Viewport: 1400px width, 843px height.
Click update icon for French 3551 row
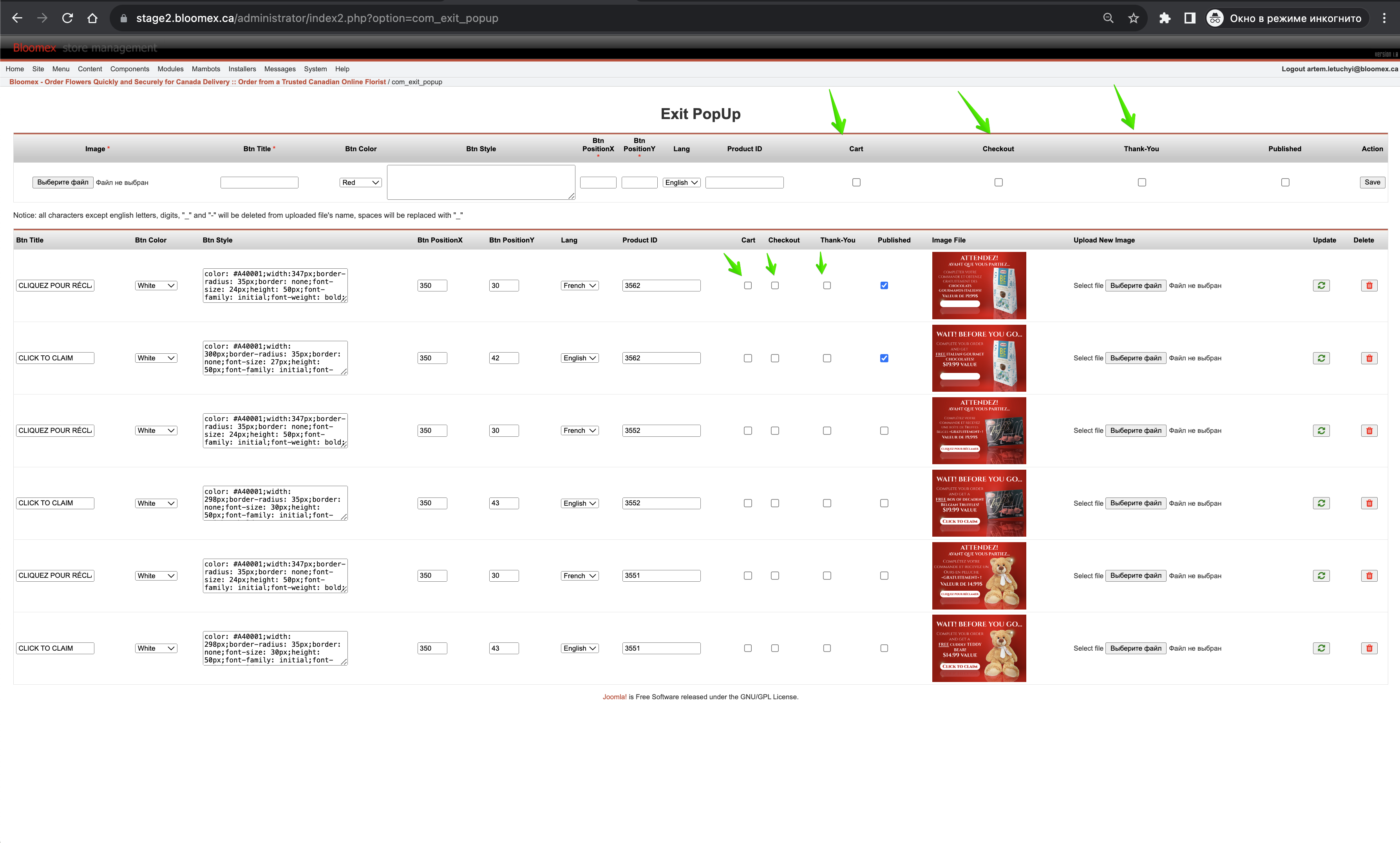click(1321, 576)
